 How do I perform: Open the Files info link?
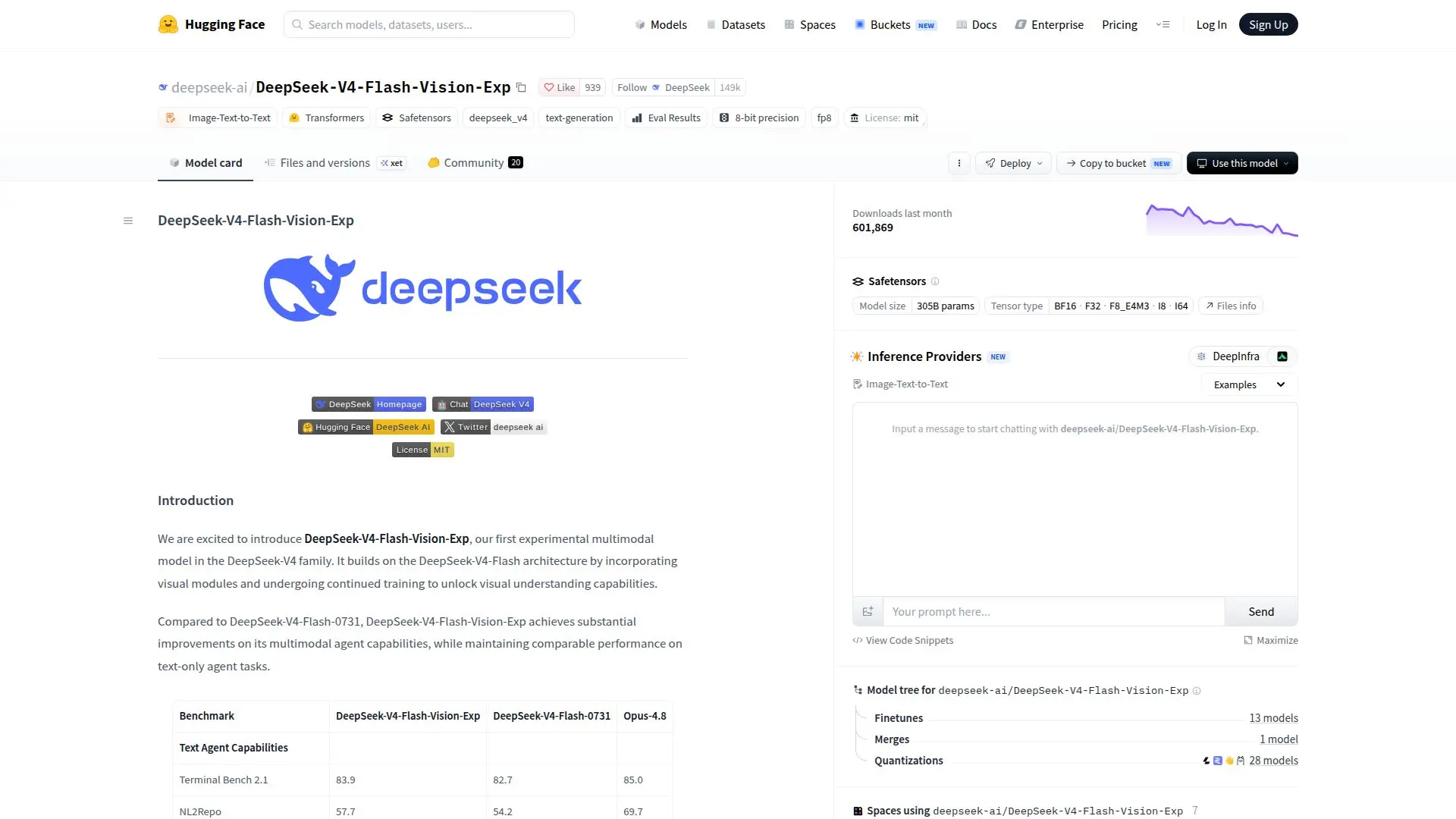click(1231, 306)
